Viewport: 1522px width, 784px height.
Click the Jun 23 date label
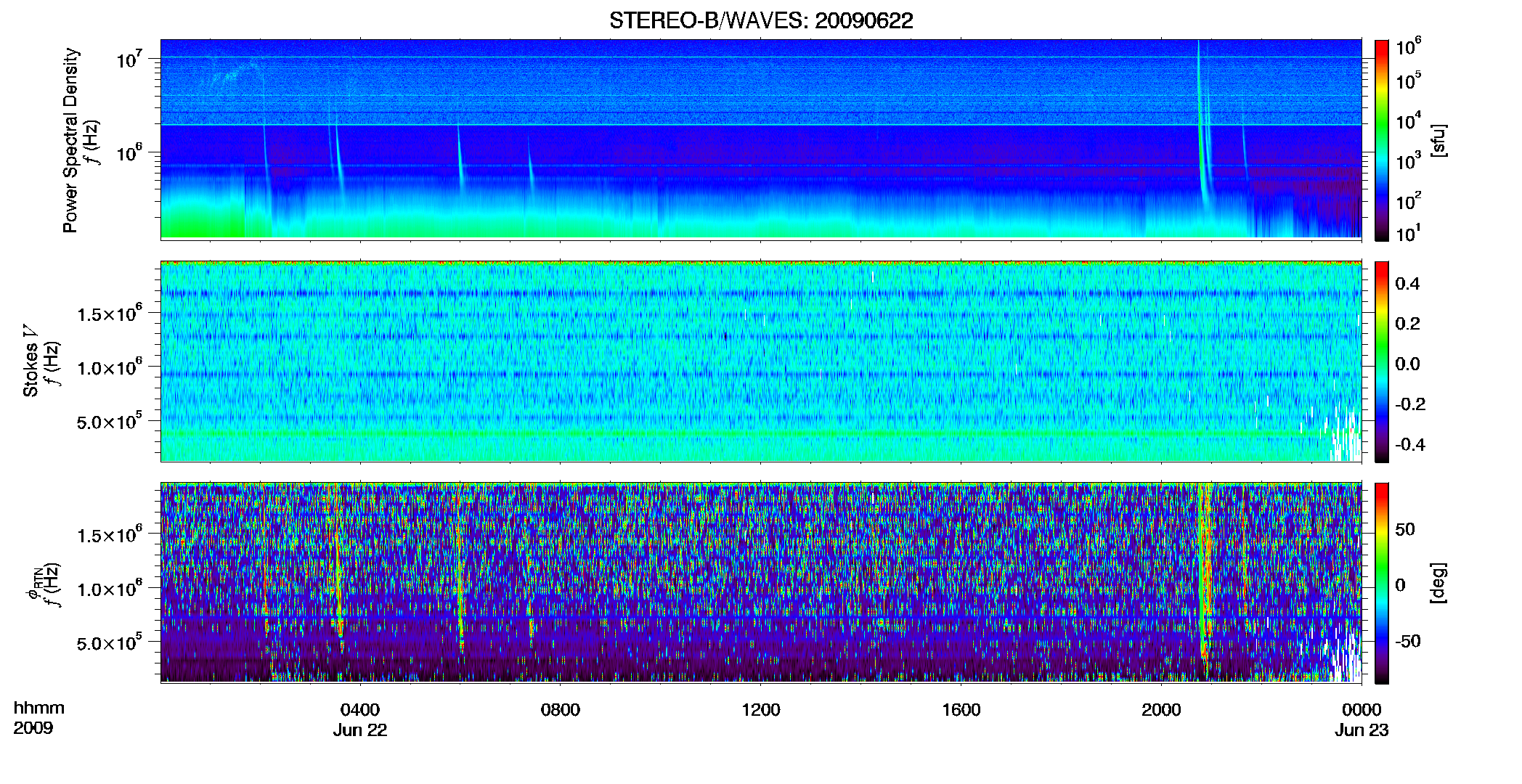(x=1362, y=730)
